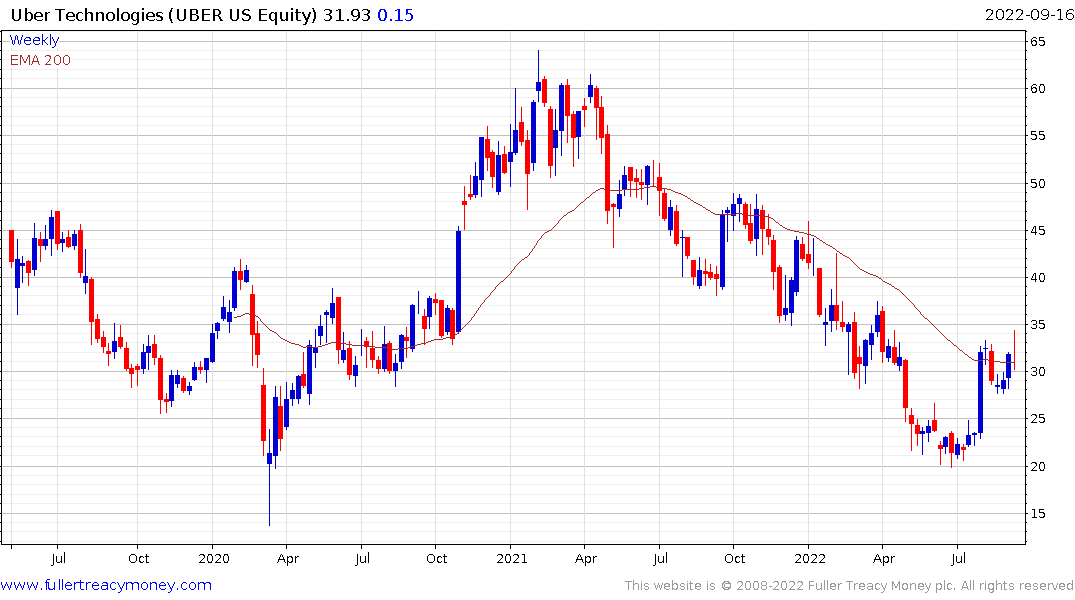Click the 2020 label on time axis
Viewport: 1075px width, 600px height.
213,558
